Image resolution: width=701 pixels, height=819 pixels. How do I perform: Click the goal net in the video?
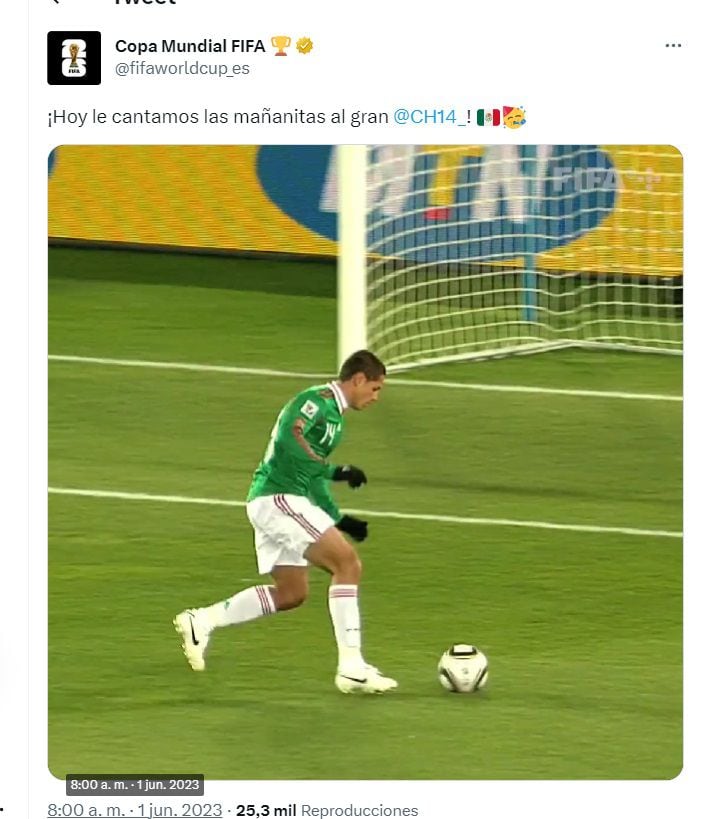[523, 251]
